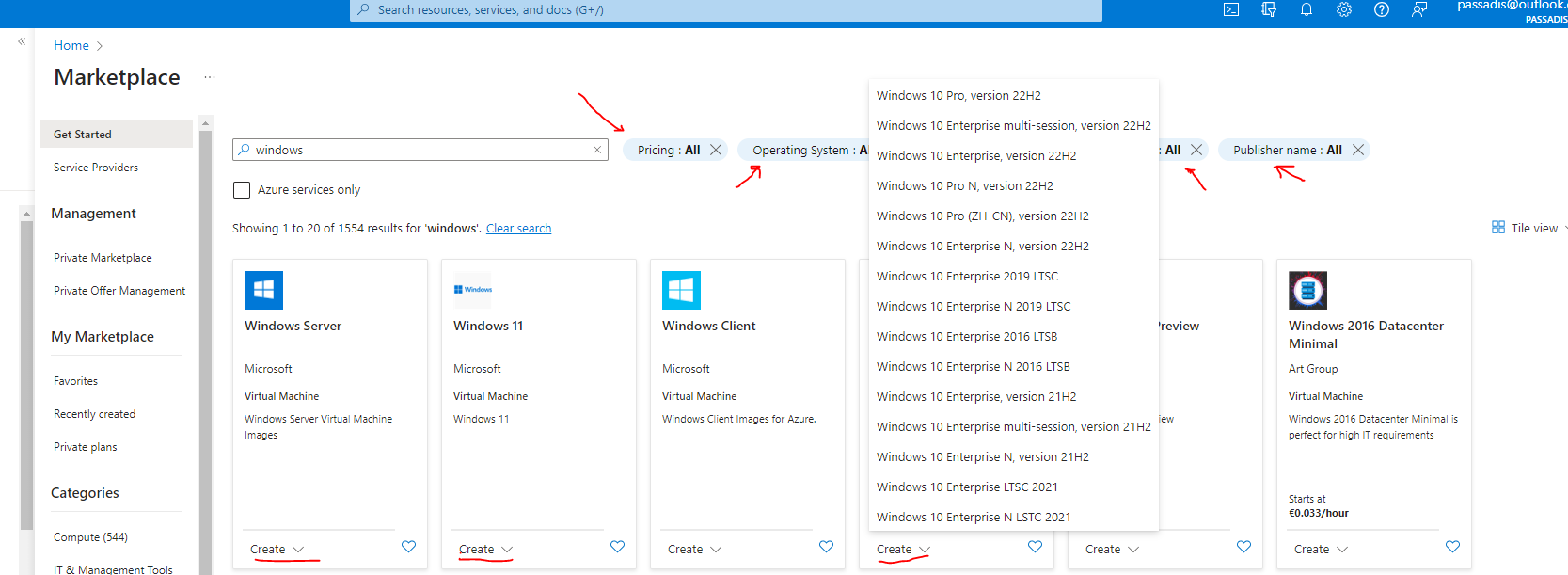
Task: Filter by Compute (544) category
Action: [x=90, y=537]
